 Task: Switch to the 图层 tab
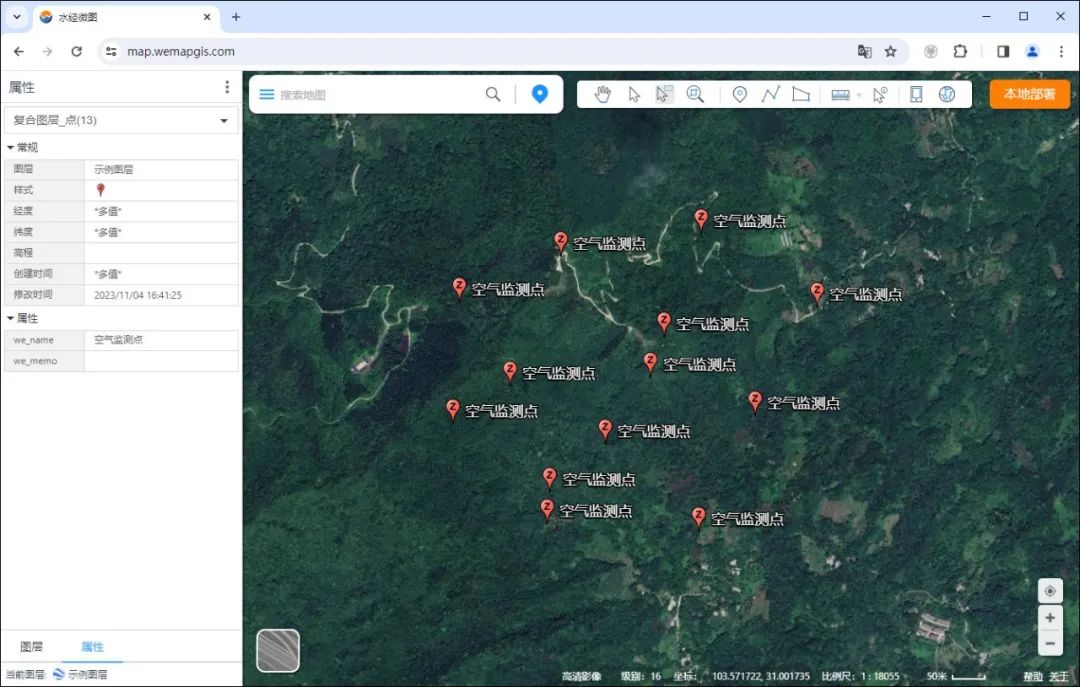[31, 647]
